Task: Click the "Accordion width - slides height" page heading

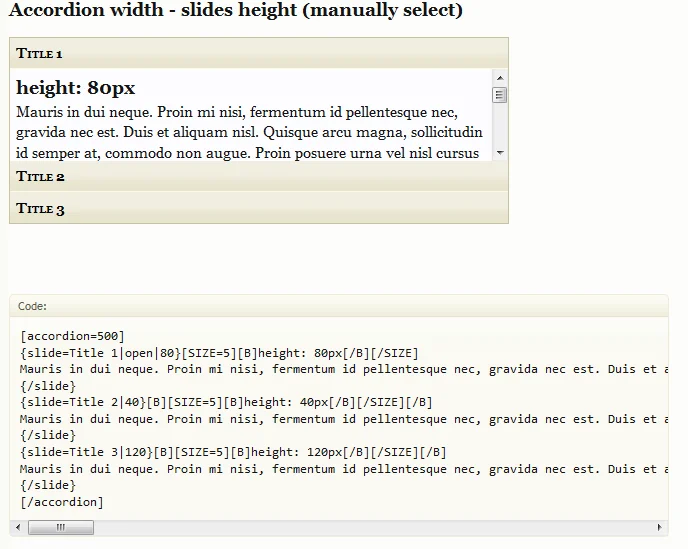Action: [235, 11]
